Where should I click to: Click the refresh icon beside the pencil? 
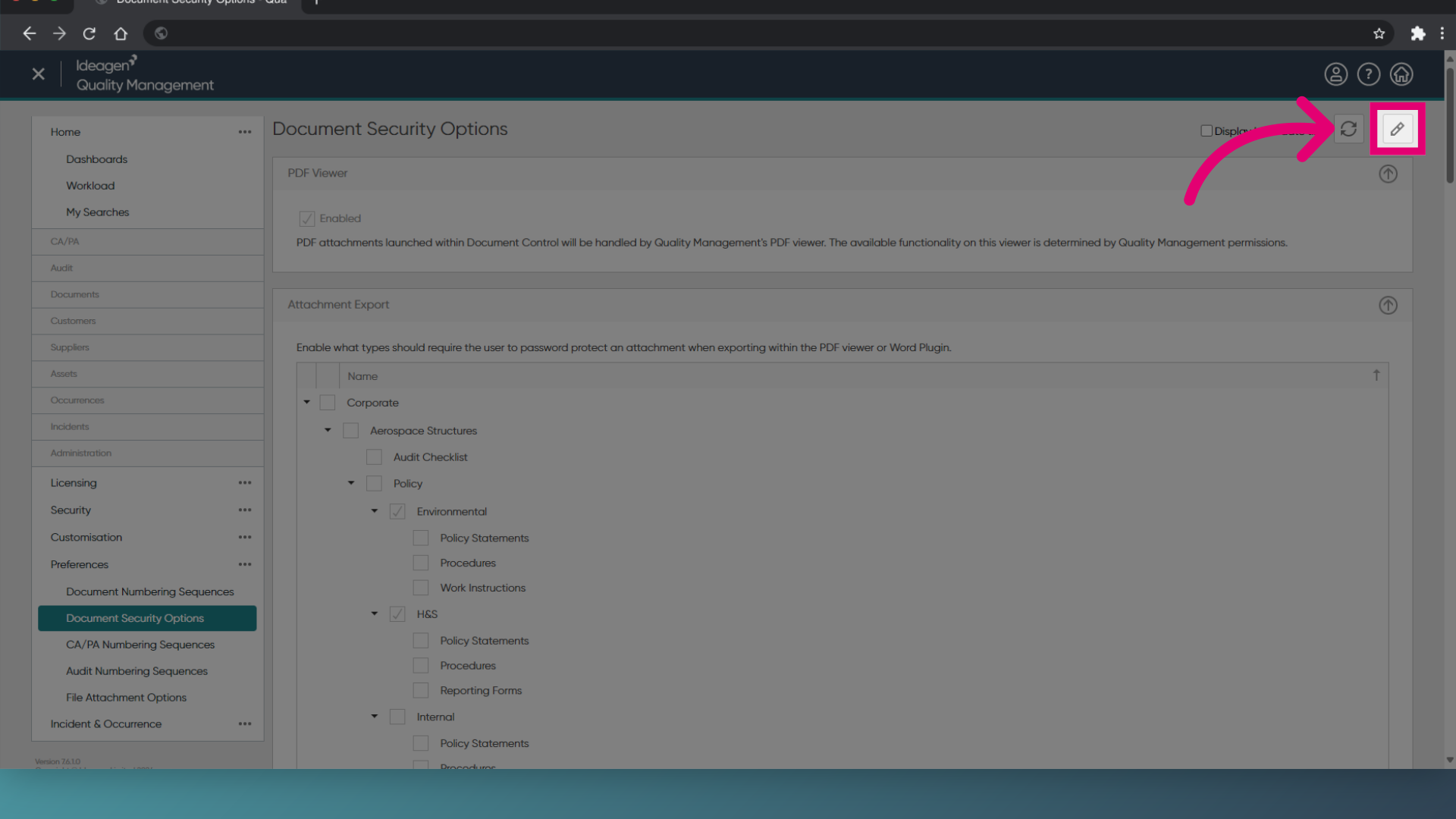[1348, 129]
